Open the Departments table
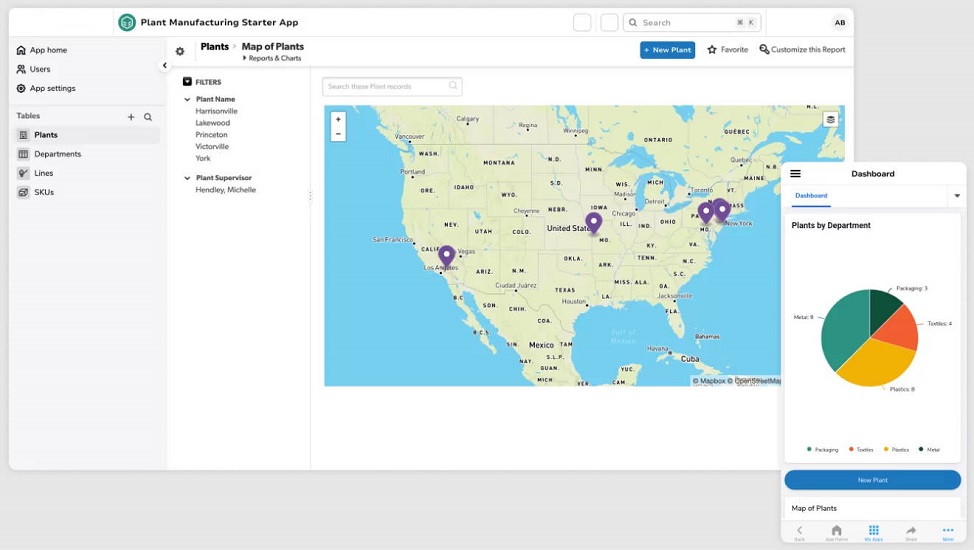The height and width of the screenshot is (550, 974). tap(57, 154)
